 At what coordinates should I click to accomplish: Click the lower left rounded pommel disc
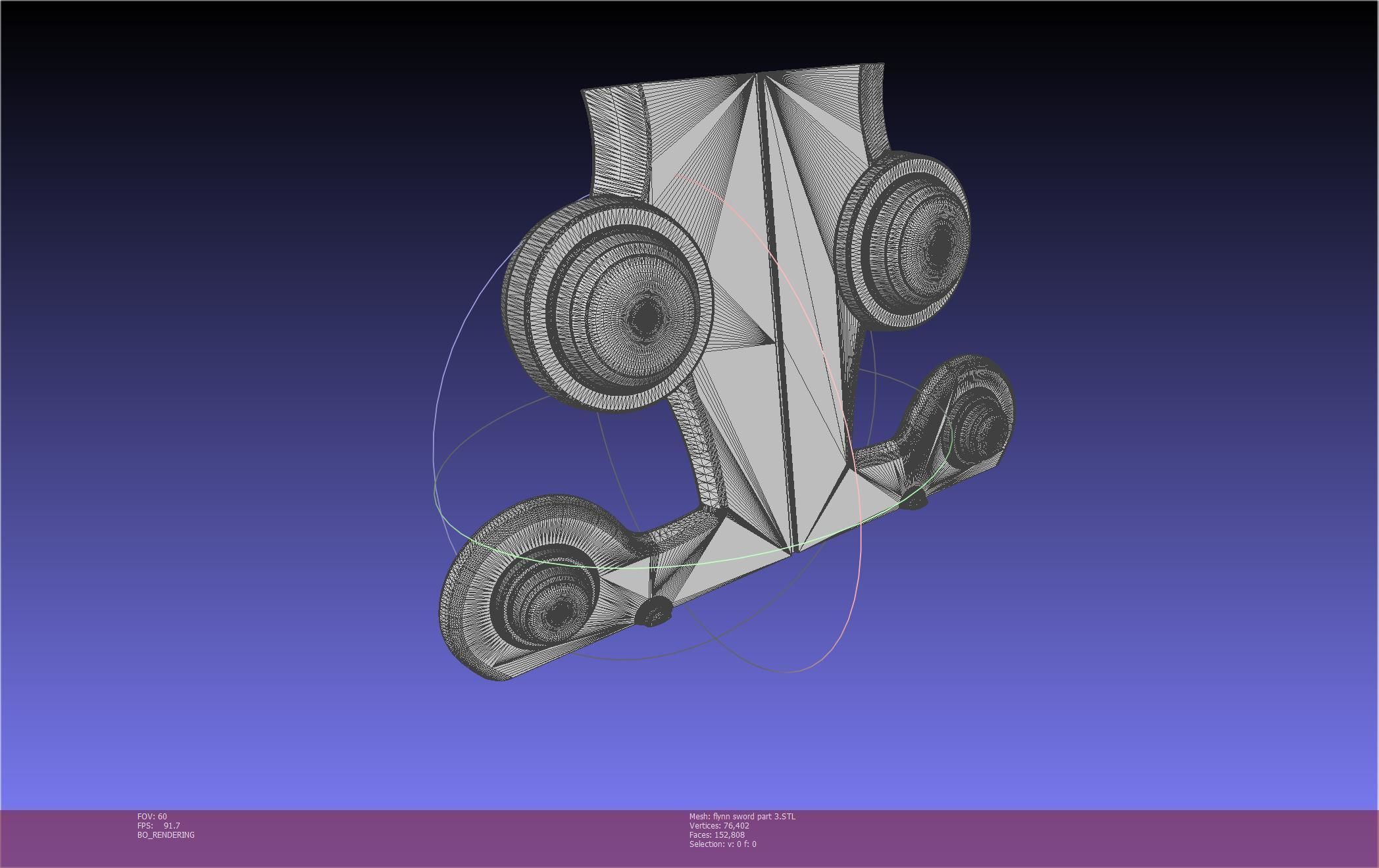558,612
